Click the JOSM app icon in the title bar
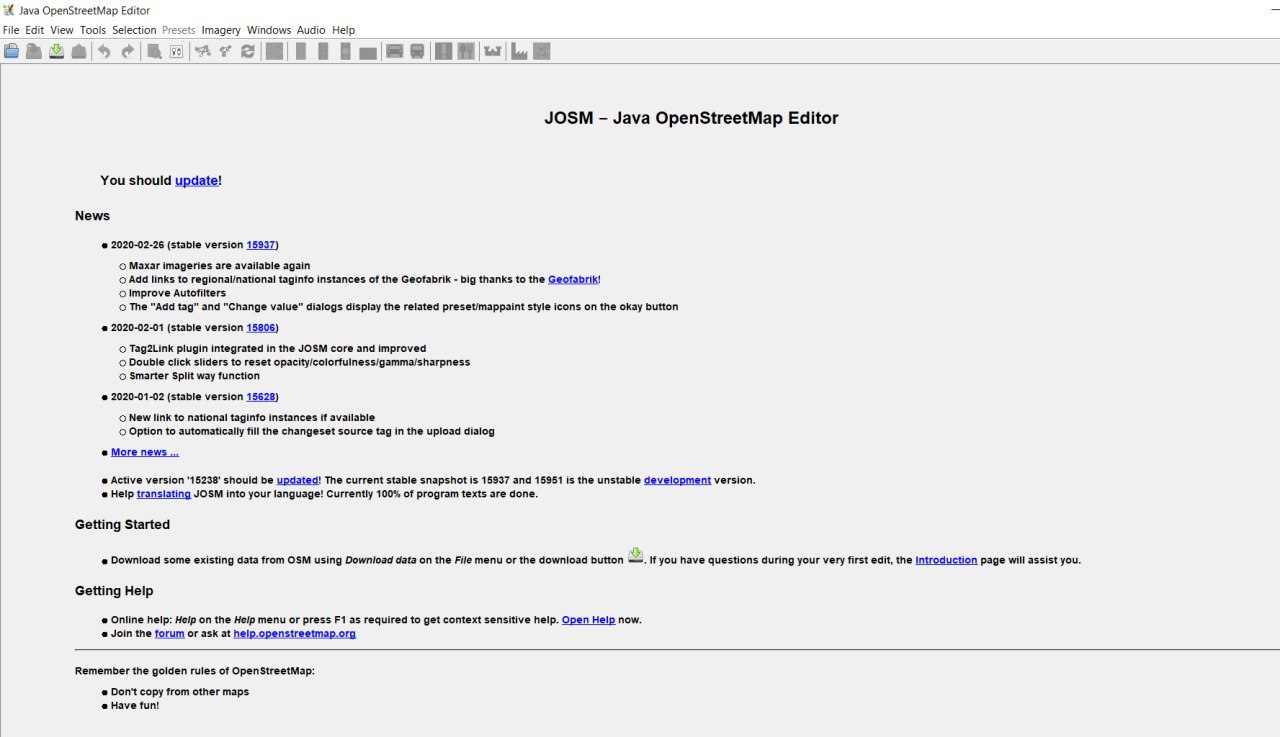The image size is (1280, 737). (9, 10)
